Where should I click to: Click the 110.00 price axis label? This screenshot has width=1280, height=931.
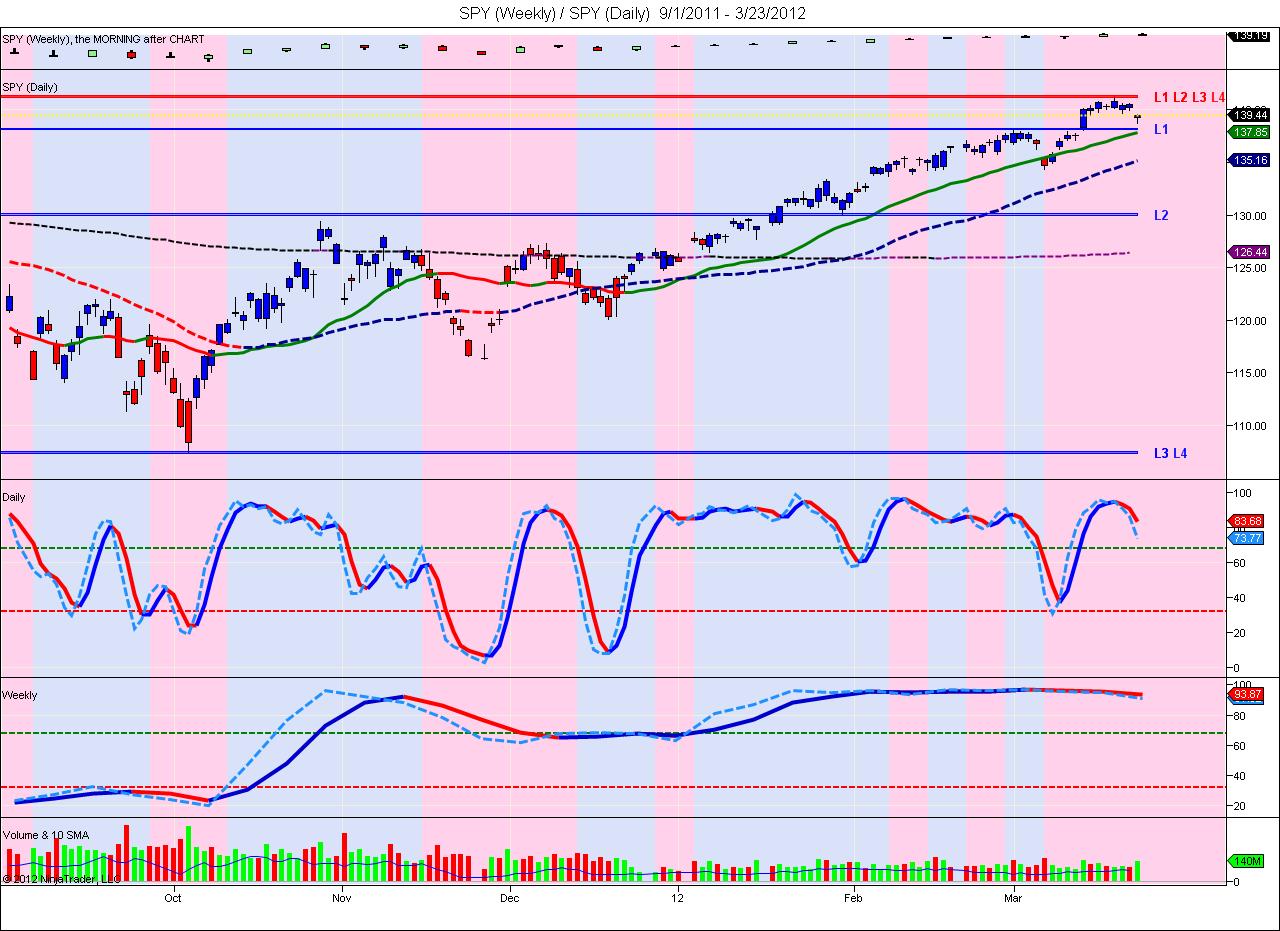1252,426
